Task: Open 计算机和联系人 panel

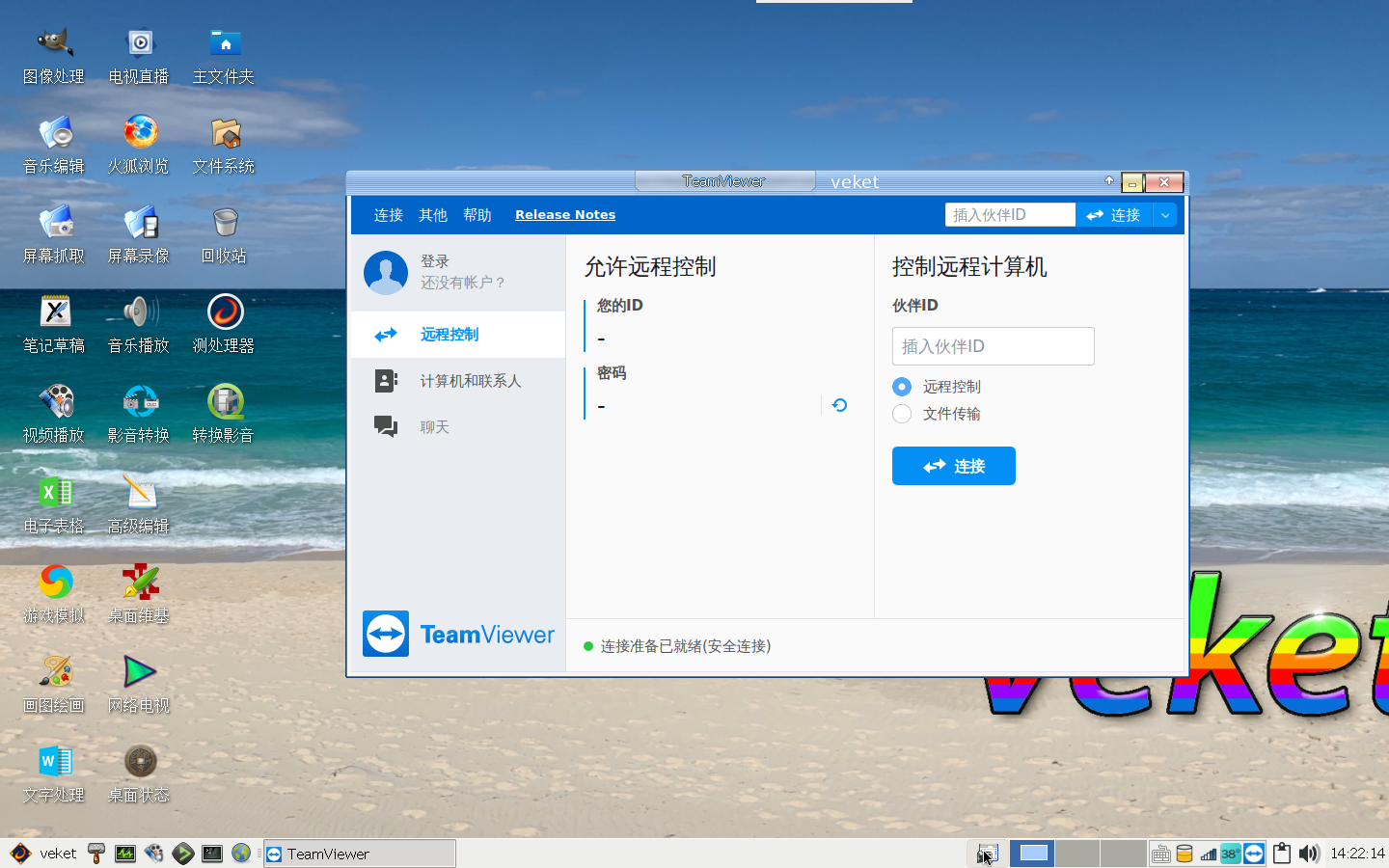Action: [471, 381]
